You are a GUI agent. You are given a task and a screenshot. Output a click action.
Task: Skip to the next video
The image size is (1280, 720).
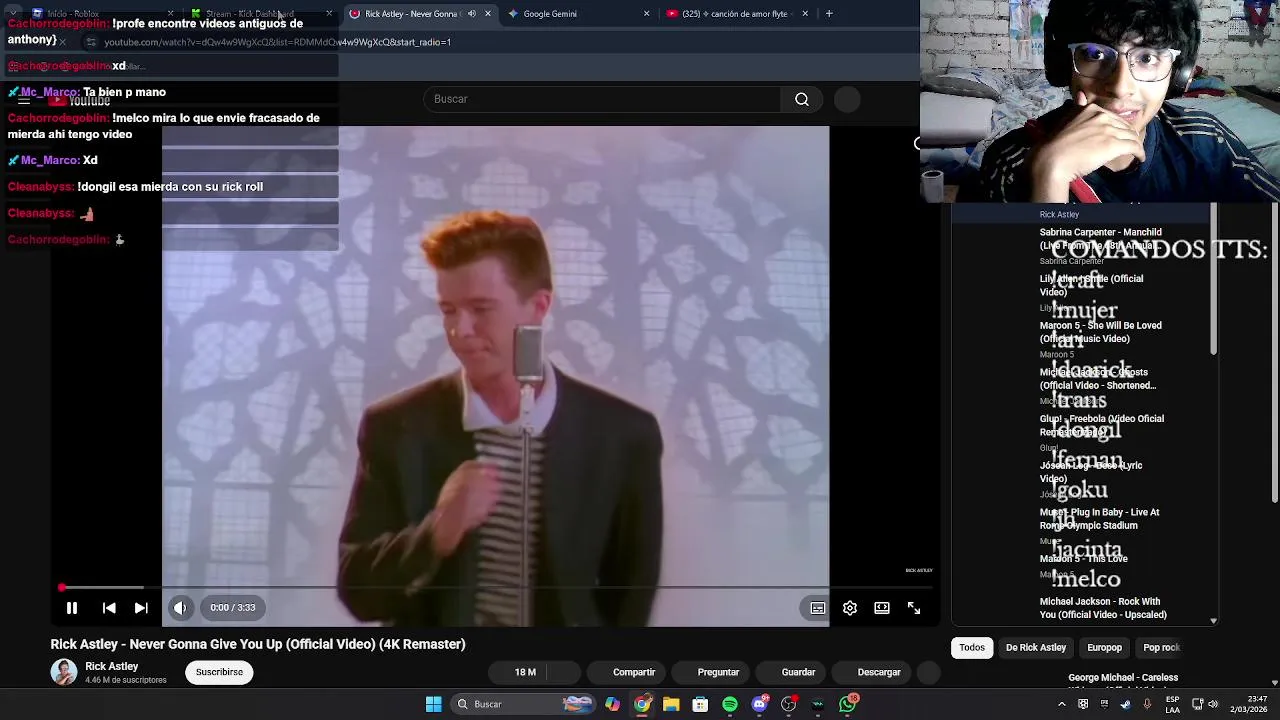pyautogui.click(x=141, y=608)
